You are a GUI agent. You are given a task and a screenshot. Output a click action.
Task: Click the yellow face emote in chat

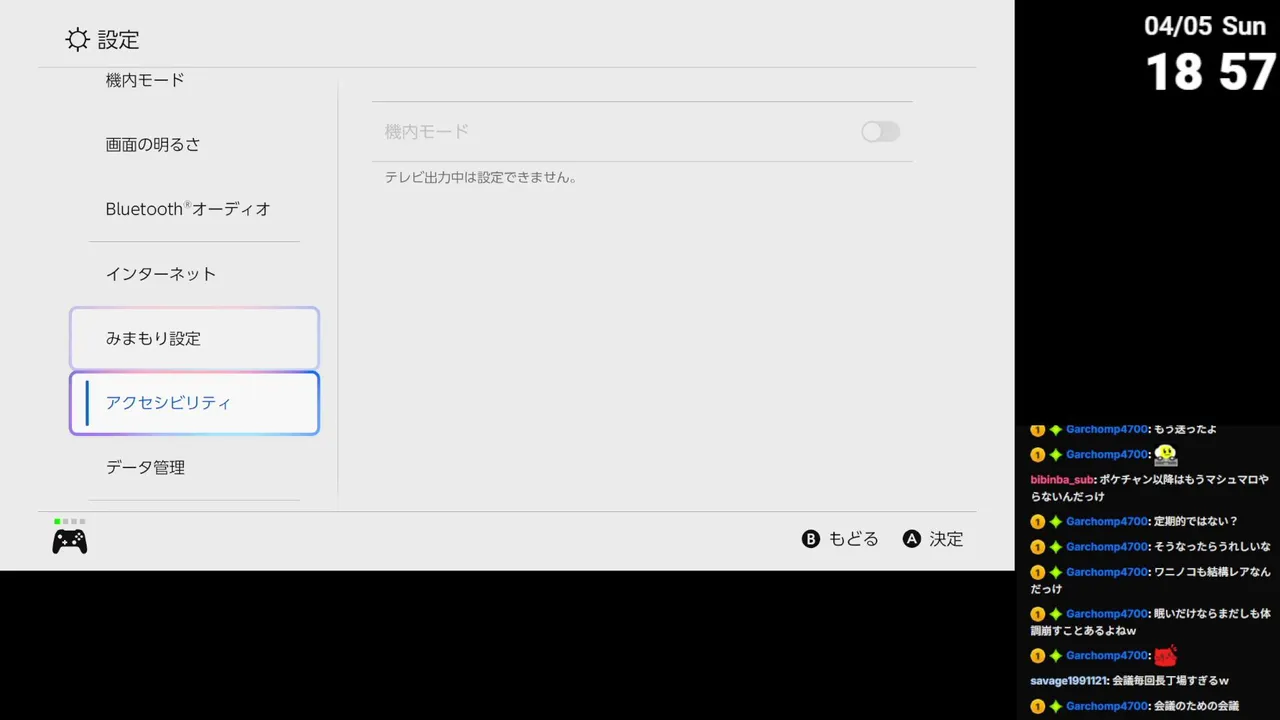(1166, 455)
